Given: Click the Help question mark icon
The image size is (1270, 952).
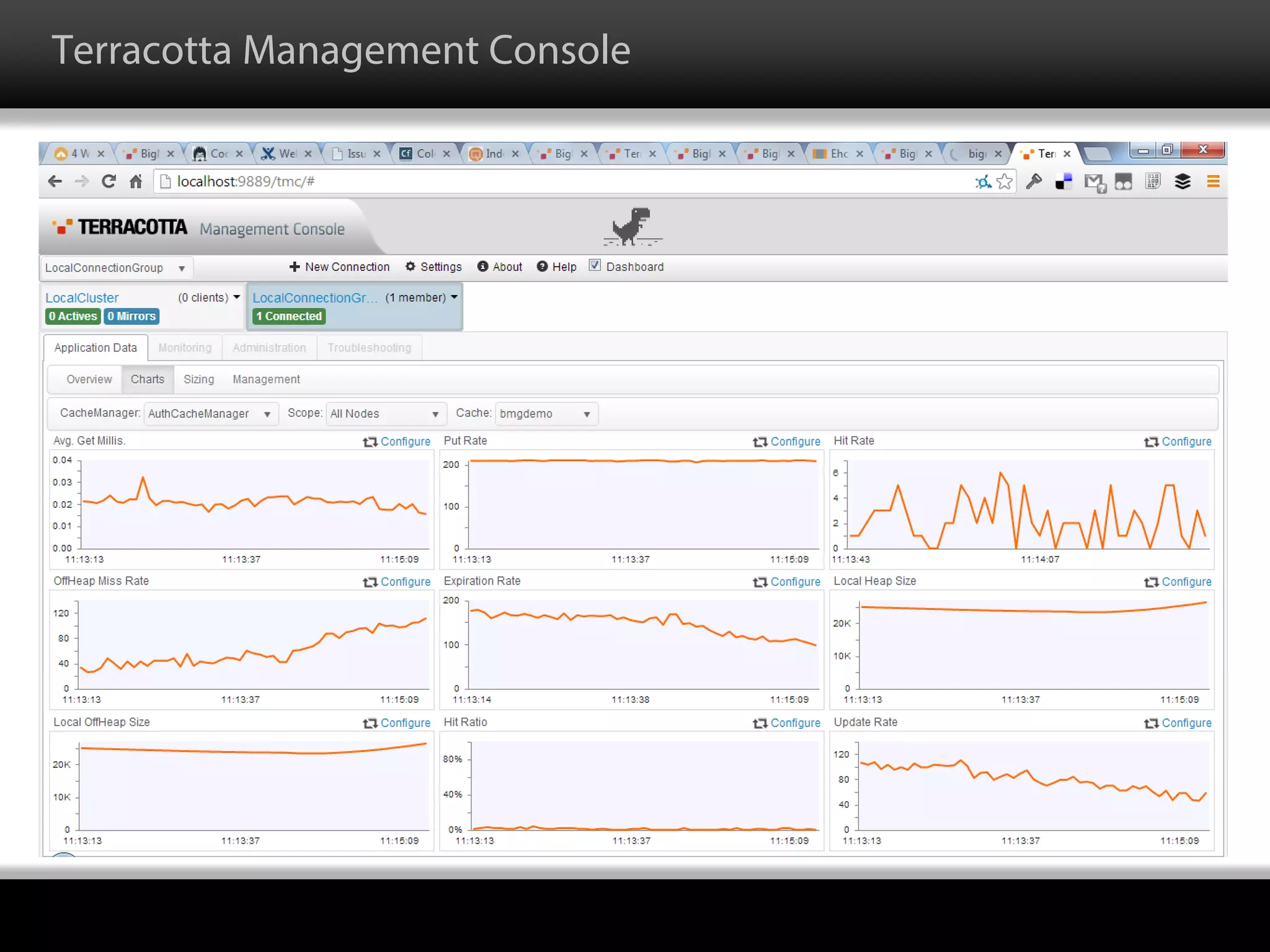Looking at the screenshot, I should [x=542, y=267].
